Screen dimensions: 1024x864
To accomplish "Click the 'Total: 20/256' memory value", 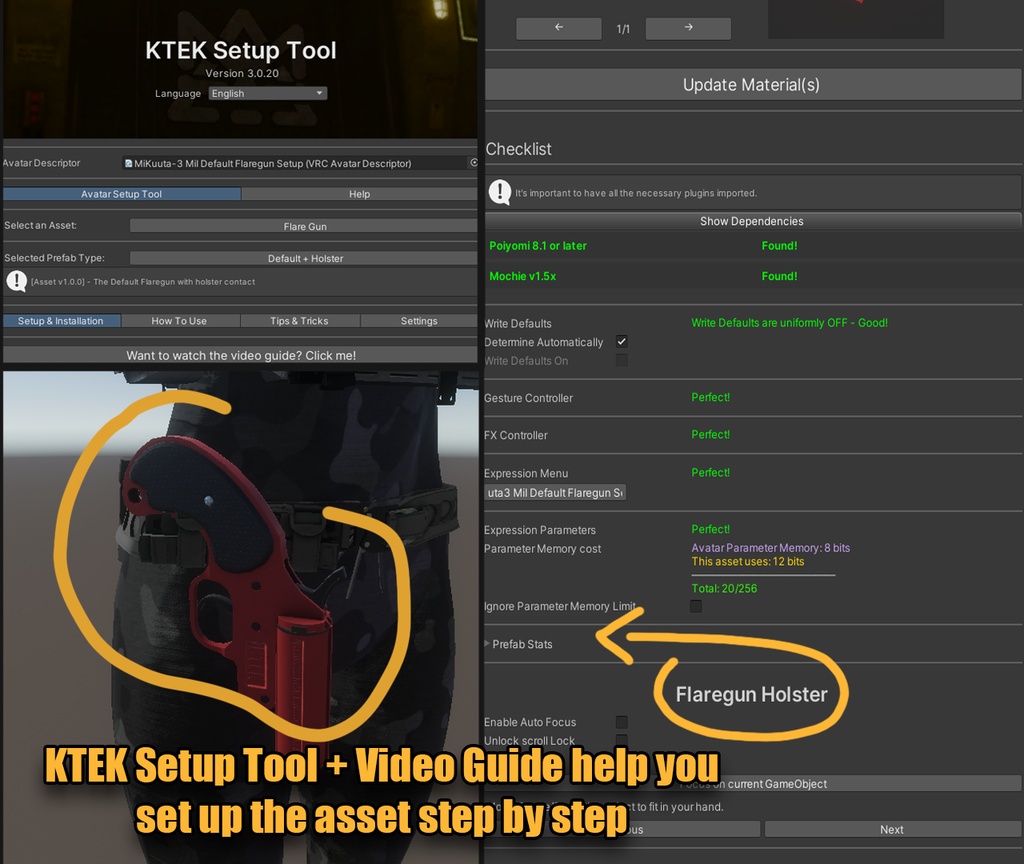I will point(724,588).
